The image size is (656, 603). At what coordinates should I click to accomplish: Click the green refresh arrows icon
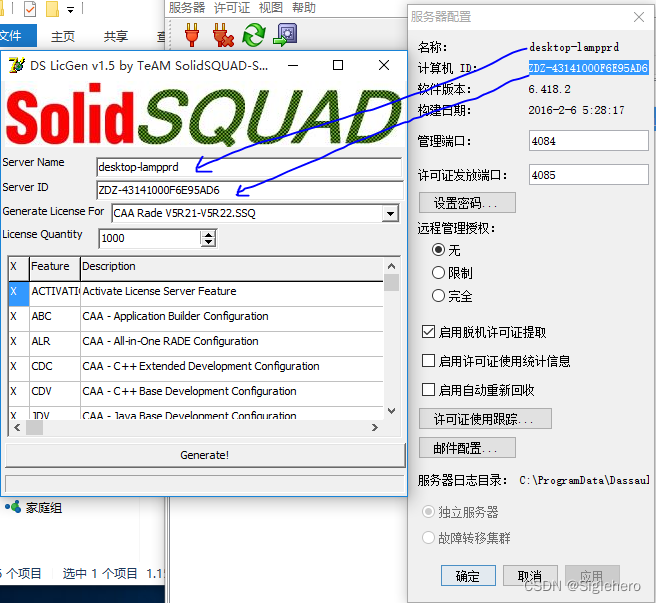coord(254,35)
